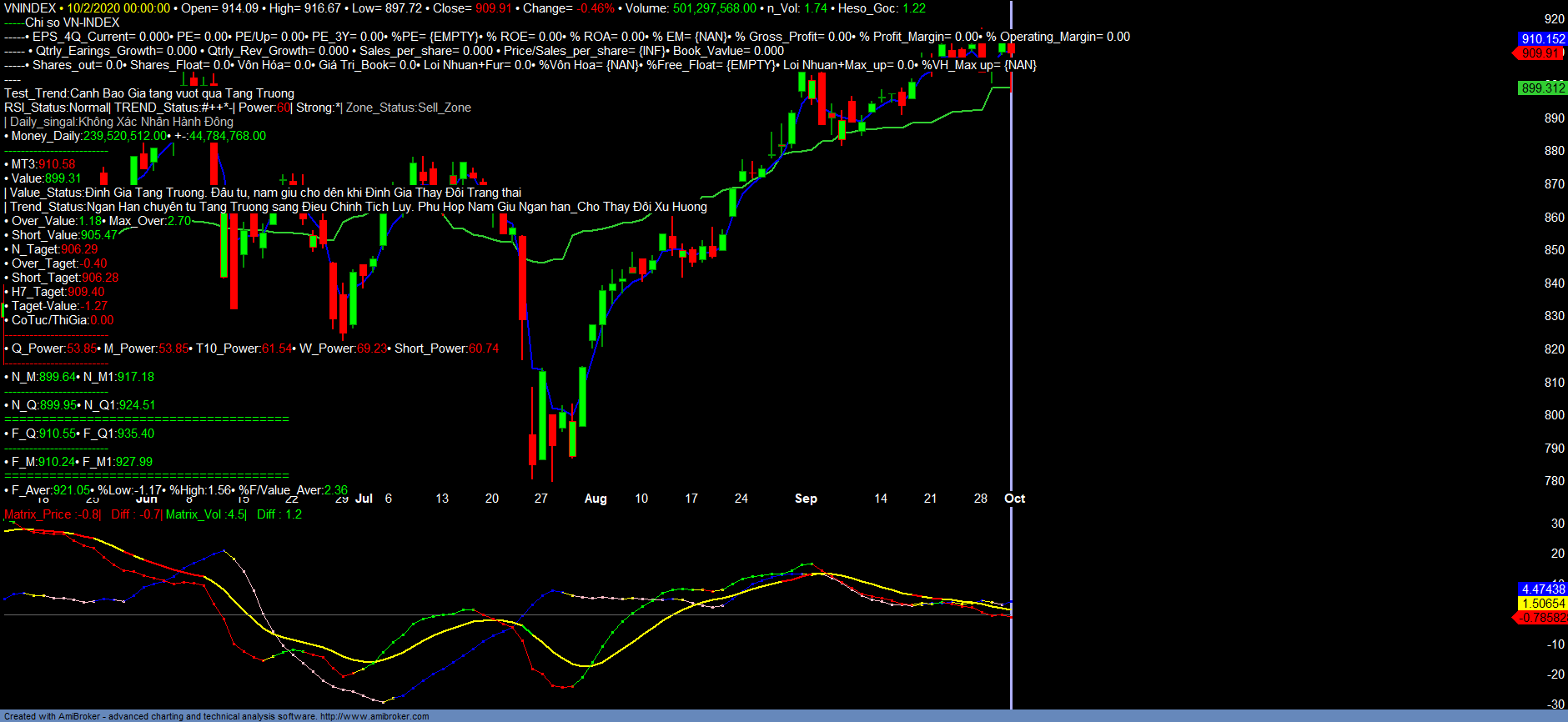Click the green 899.312 price label
This screenshot has height=722, width=1568.
[1543, 88]
